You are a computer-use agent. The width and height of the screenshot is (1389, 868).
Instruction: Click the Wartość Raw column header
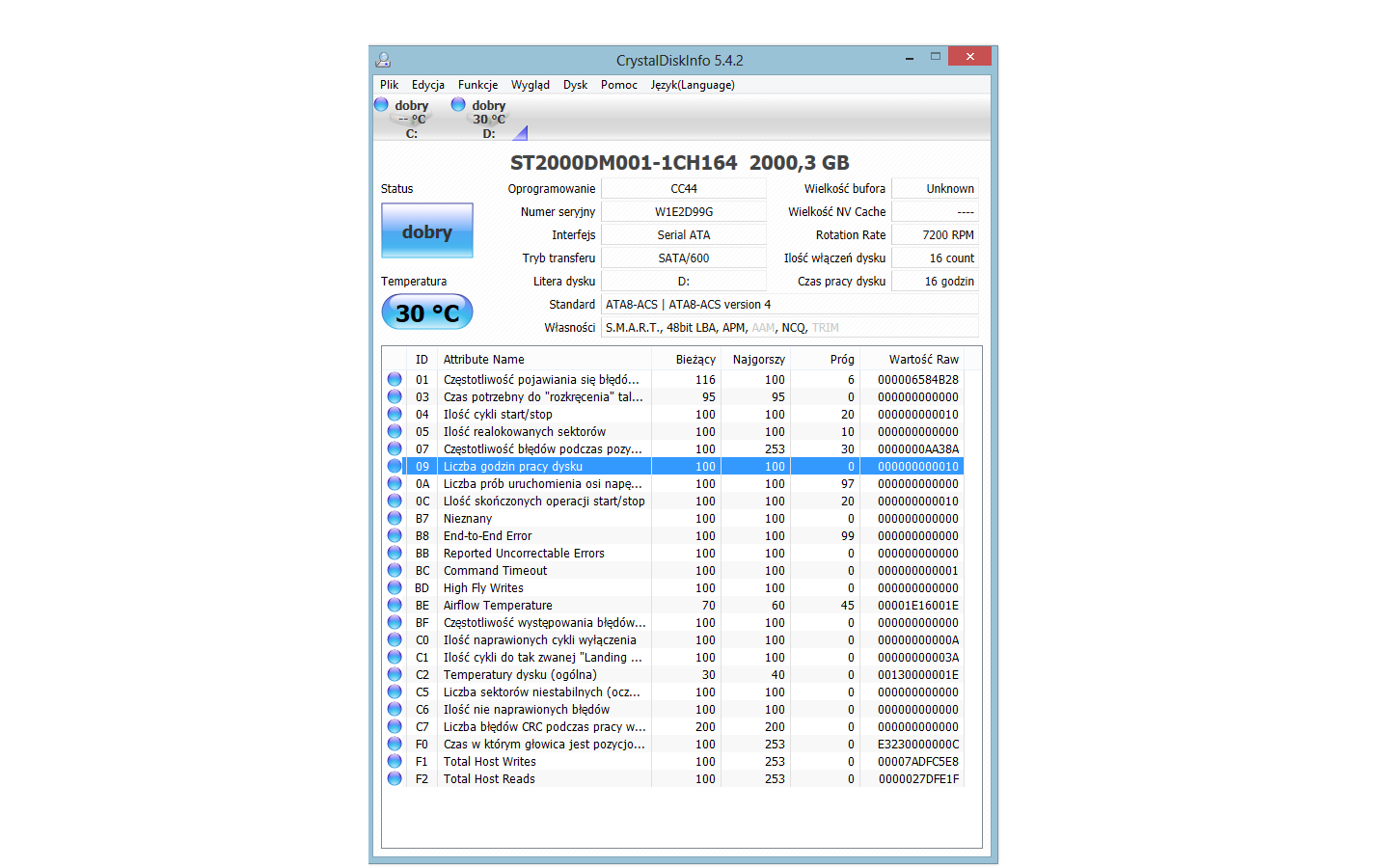pyautogui.click(x=912, y=359)
